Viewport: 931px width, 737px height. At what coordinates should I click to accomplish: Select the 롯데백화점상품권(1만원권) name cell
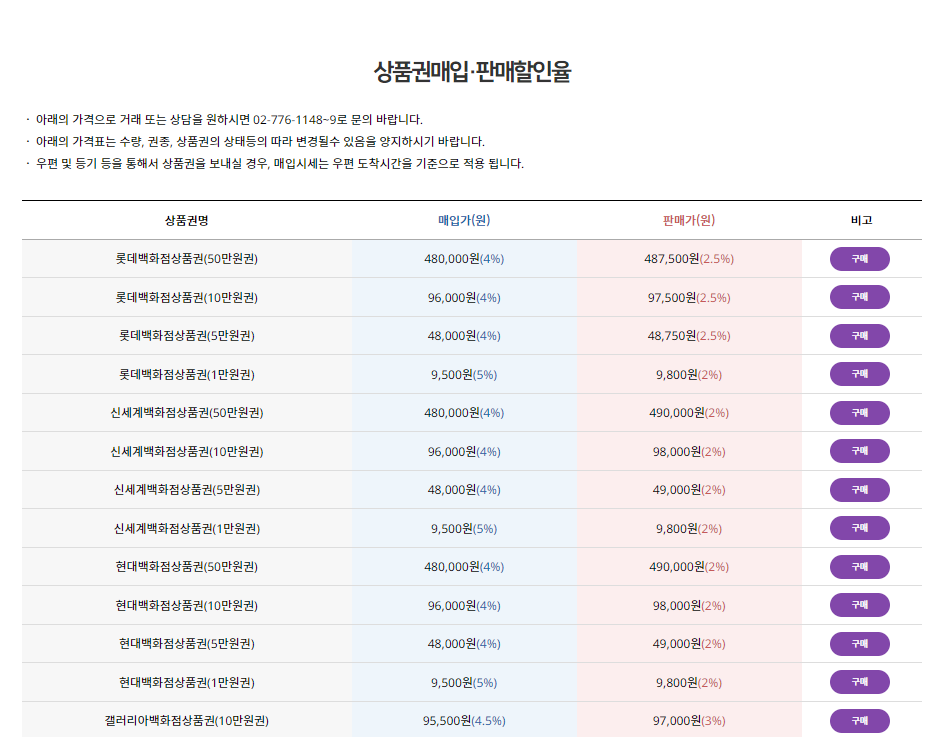186,374
